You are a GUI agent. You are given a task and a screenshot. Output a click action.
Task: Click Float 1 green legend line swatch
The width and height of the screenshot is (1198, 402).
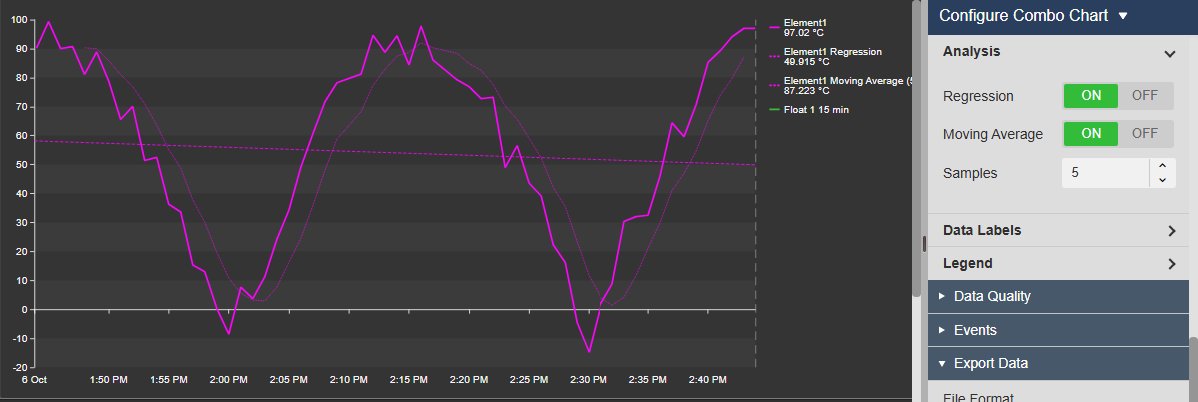pyautogui.click(x=775, y=110)
